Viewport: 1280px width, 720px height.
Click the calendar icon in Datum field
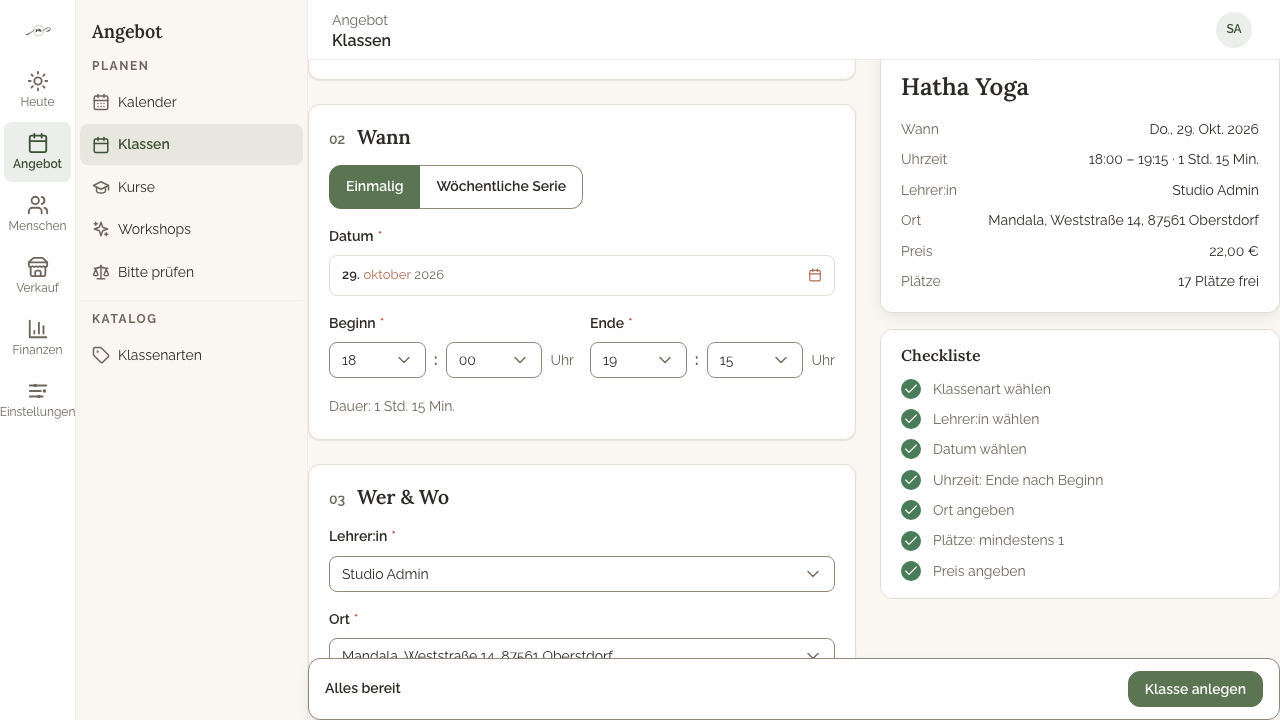(x=815, y=275)
